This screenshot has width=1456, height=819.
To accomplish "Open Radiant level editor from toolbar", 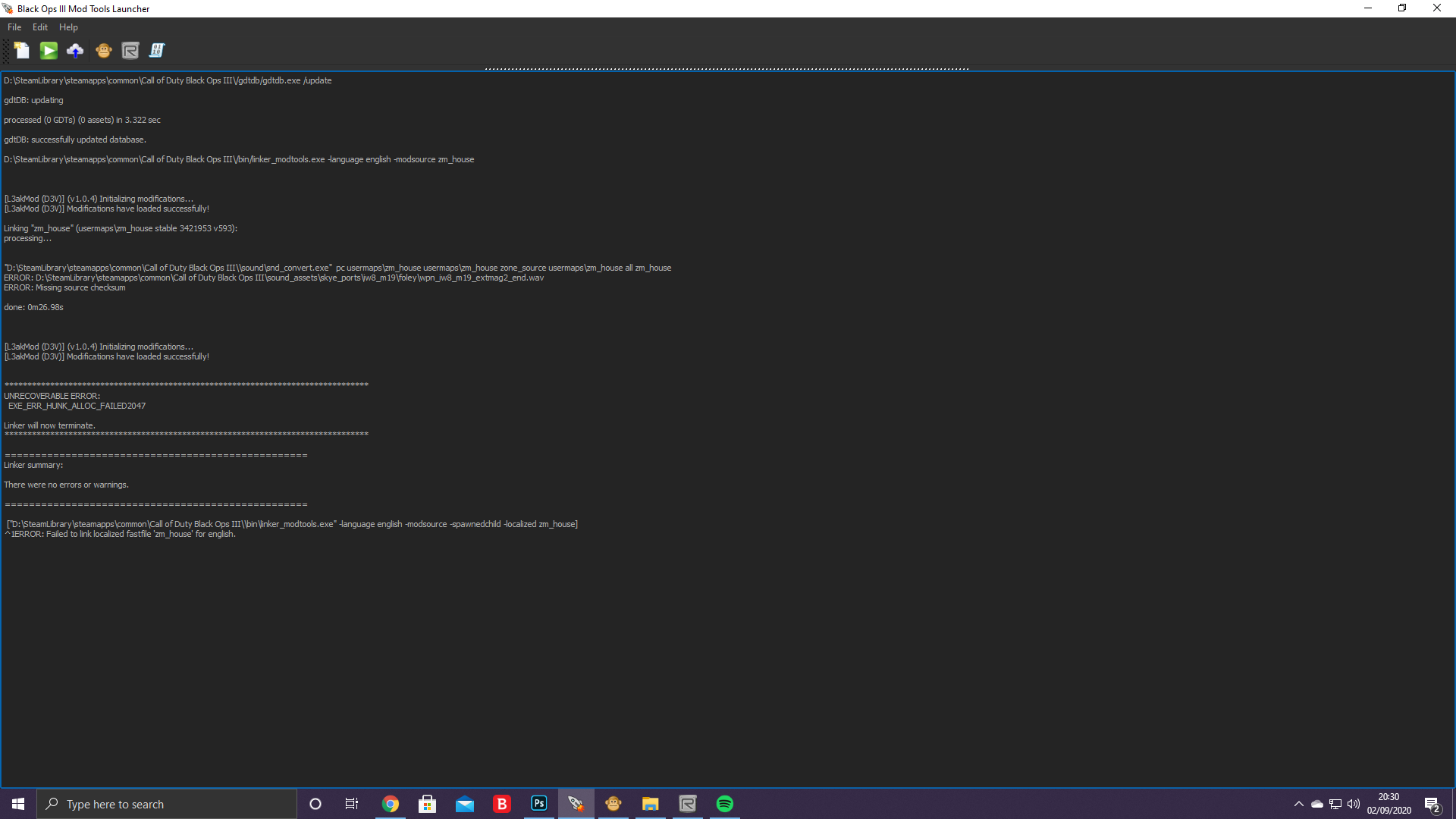I will point(130,51).
